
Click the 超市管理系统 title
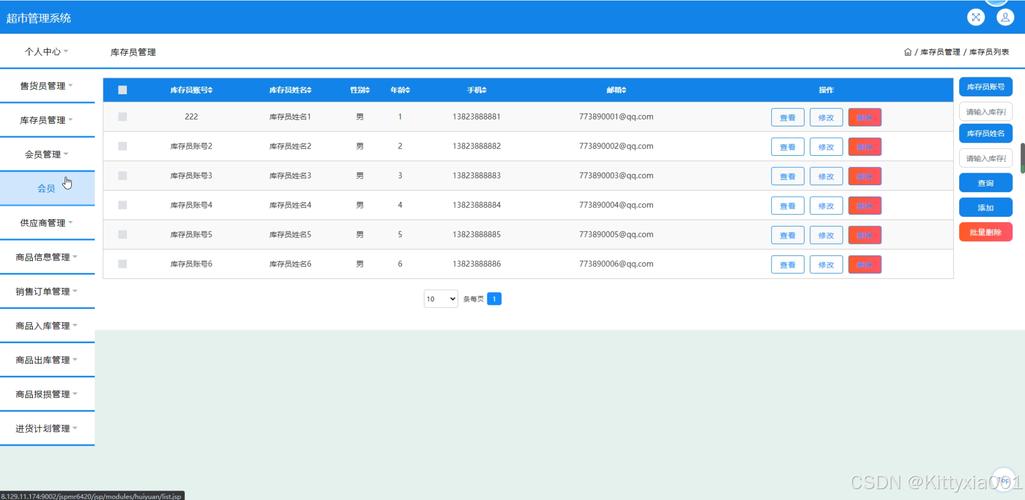point(39,18)
